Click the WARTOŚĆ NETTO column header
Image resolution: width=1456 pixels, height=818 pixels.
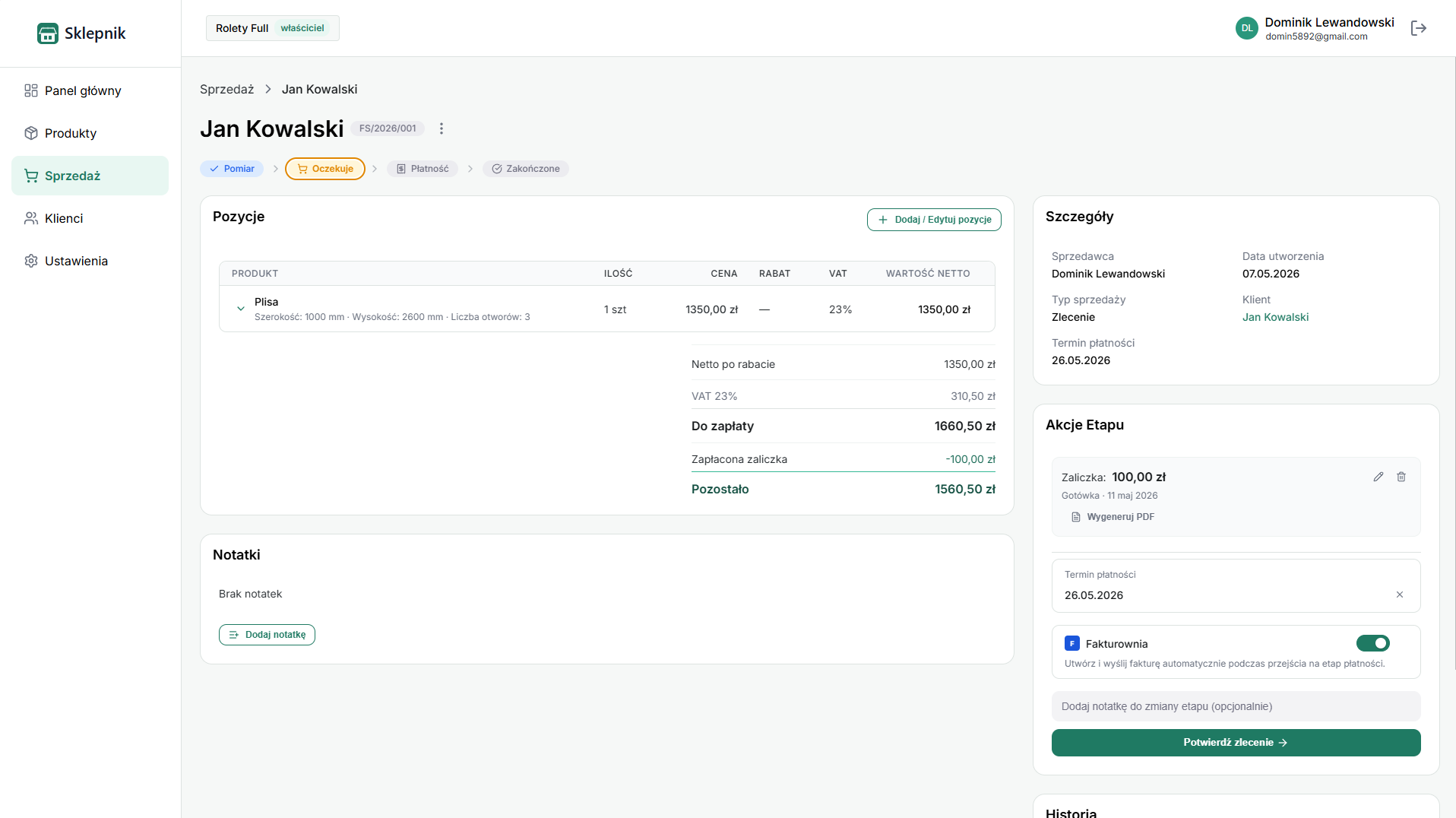(927, 274)
